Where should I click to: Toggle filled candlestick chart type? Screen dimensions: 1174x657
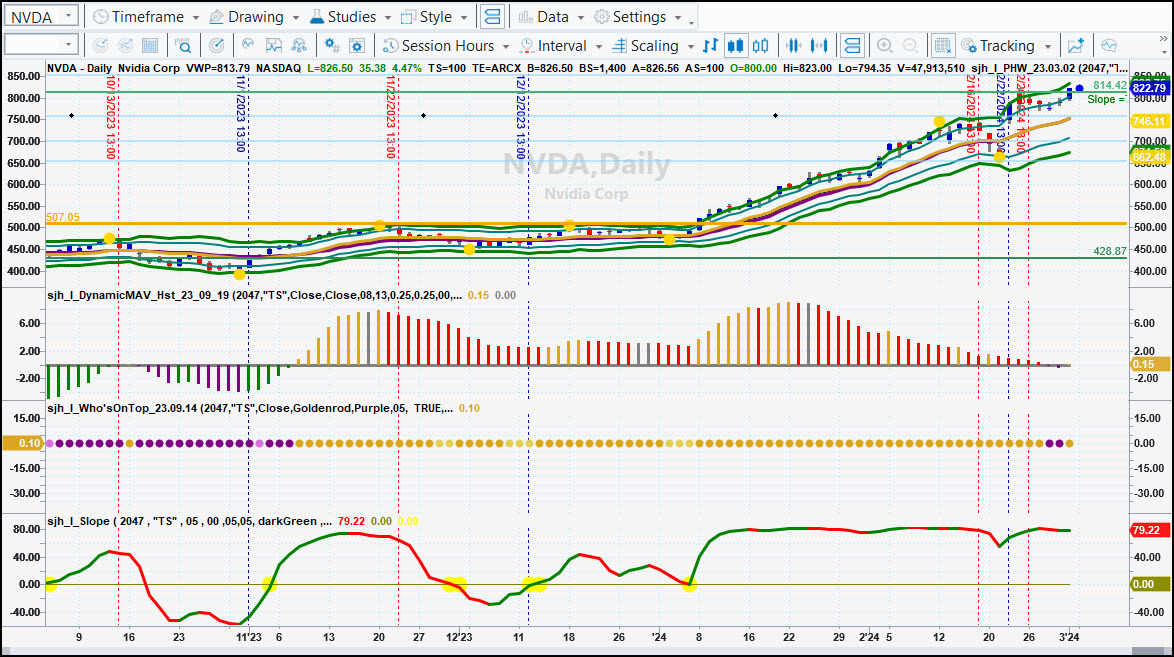click(x=736, y=46)
